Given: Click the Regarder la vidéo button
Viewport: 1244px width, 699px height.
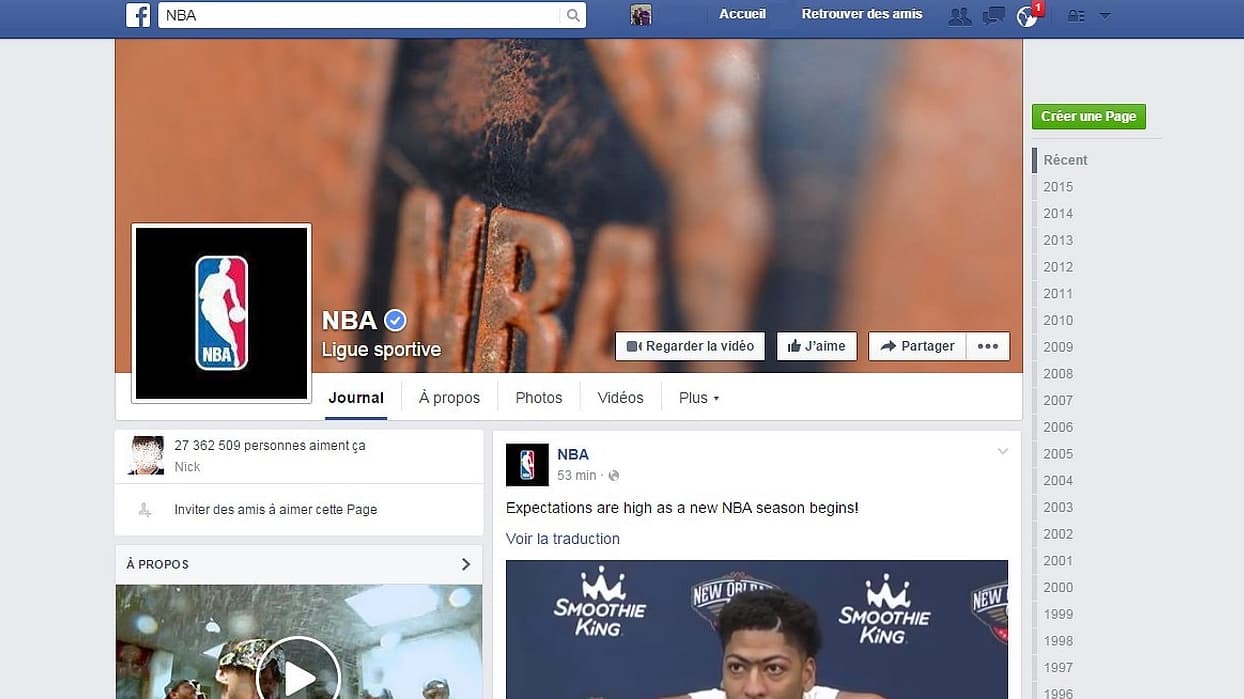Looking at the screenshot, I should point(690,346).
